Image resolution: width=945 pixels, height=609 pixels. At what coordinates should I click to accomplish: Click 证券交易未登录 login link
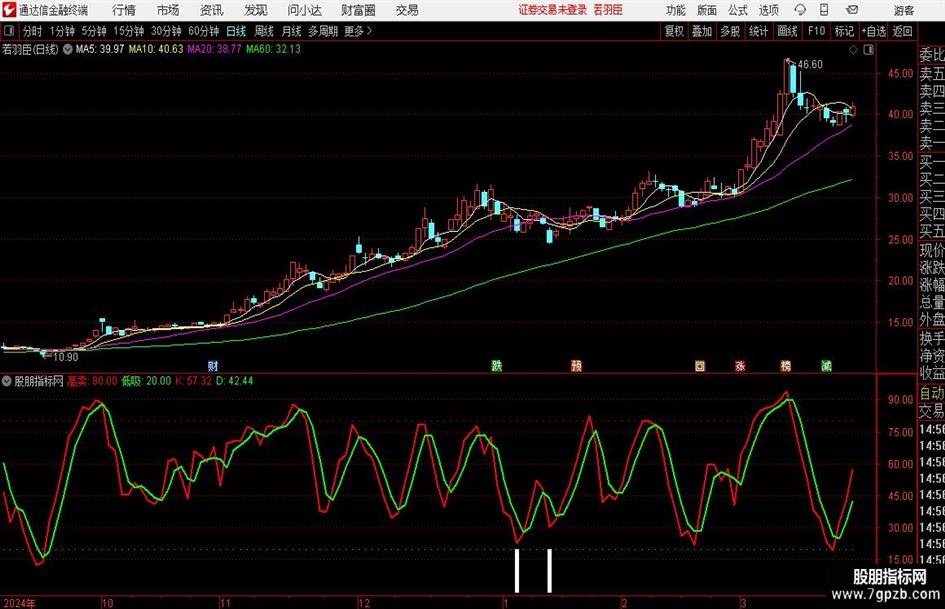[x=553, y=10]
